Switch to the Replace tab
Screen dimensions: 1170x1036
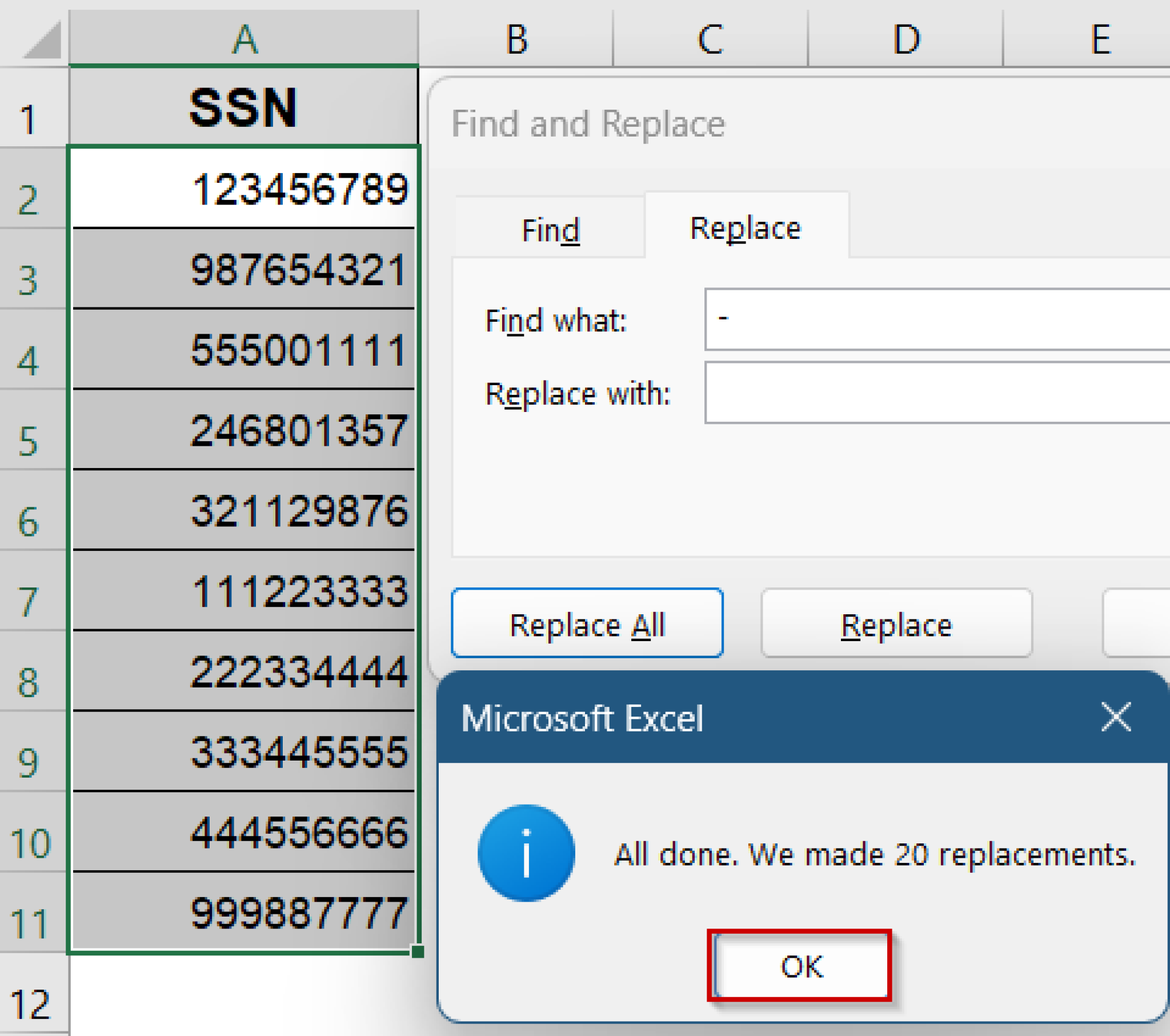click(746, 227)
